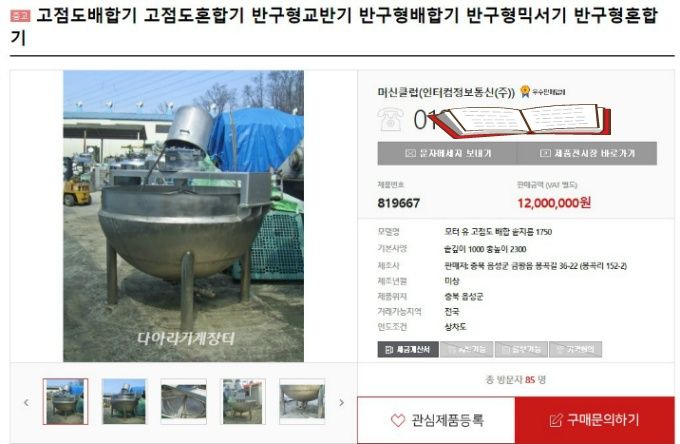The height and width of the screenshot is (444, 680).
Task: View the third thumbnail showing tank interior
Action: (183, 402)
